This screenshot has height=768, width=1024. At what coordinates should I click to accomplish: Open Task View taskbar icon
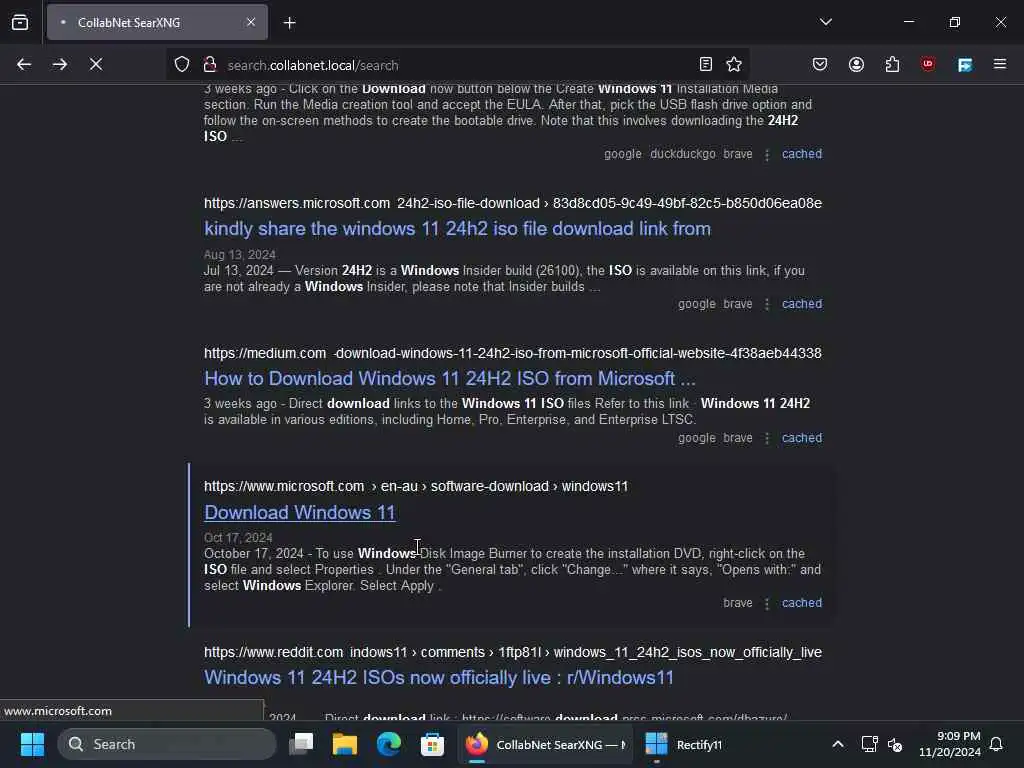pos(301,744)
